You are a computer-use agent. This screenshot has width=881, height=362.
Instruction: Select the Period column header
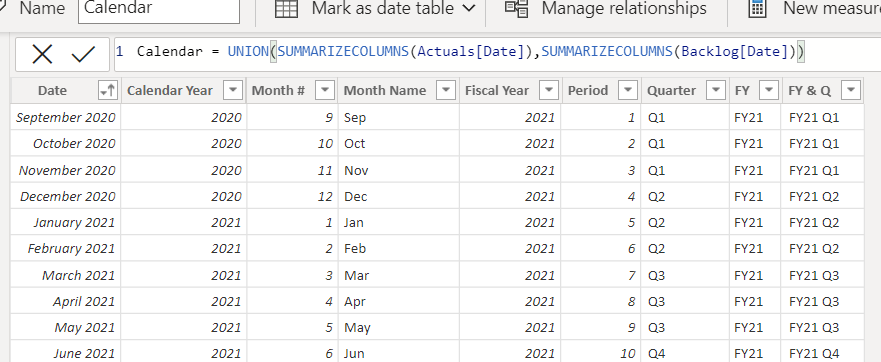click(x=588, y=90)
